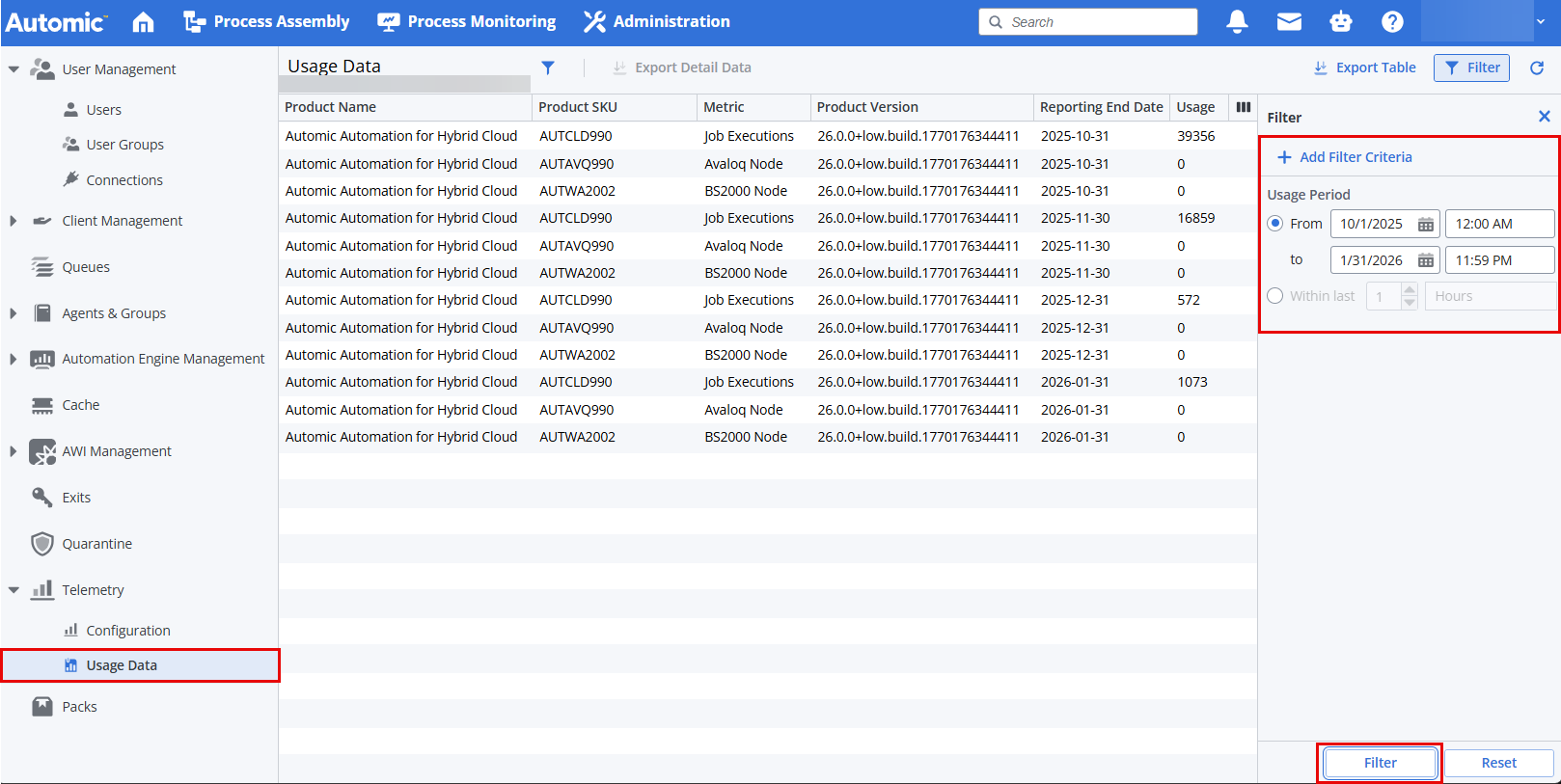Expand Automation Engine Management node
This screenshot has height=784, width=1561.
click(x=14, y=359)
